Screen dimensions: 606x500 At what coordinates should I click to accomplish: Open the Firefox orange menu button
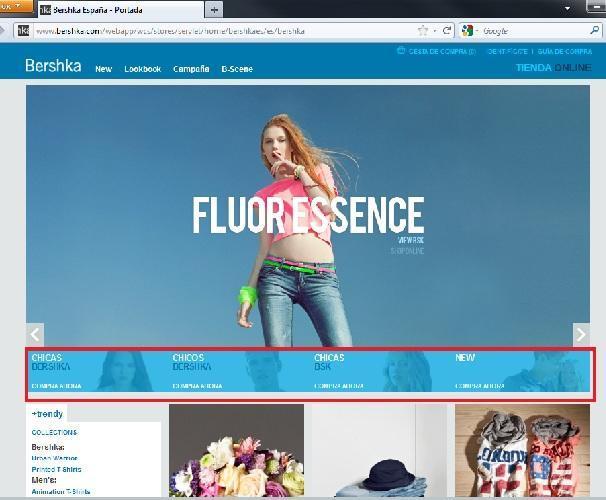click(15, 6)
